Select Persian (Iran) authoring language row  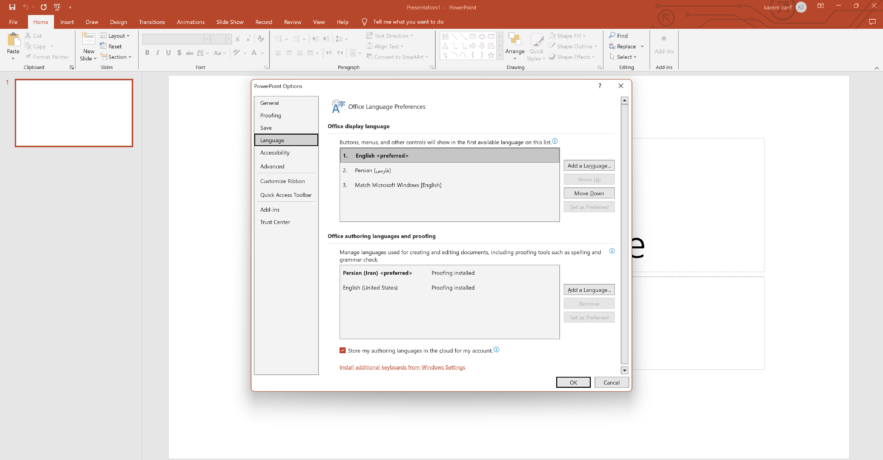tap(449, 273)
